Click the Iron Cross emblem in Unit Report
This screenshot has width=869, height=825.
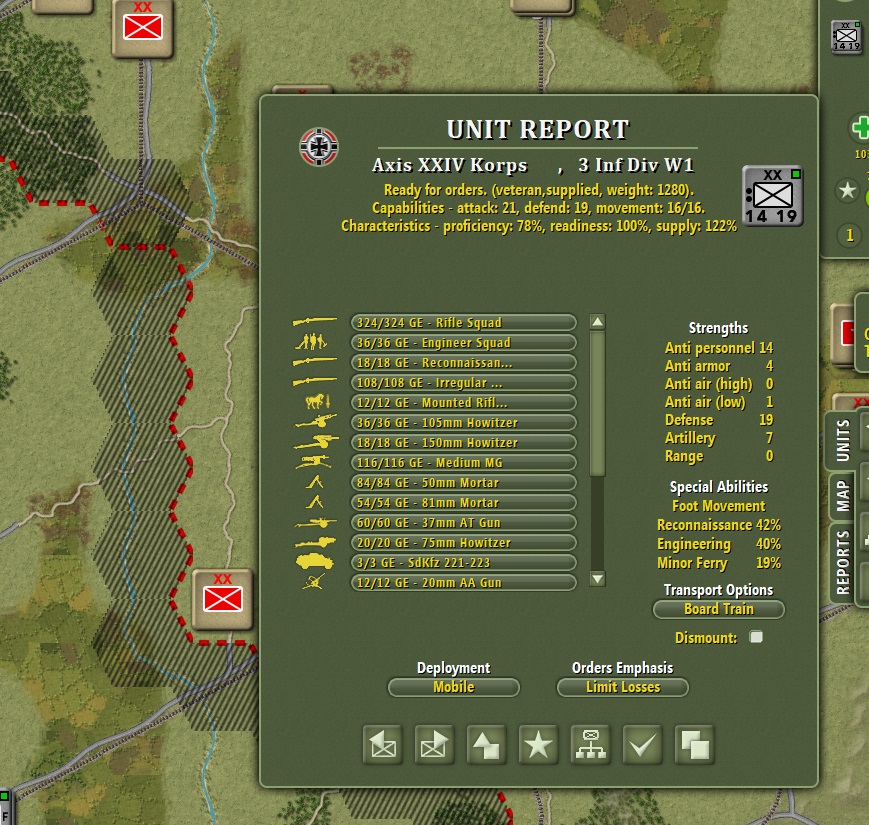coord(319,147)
